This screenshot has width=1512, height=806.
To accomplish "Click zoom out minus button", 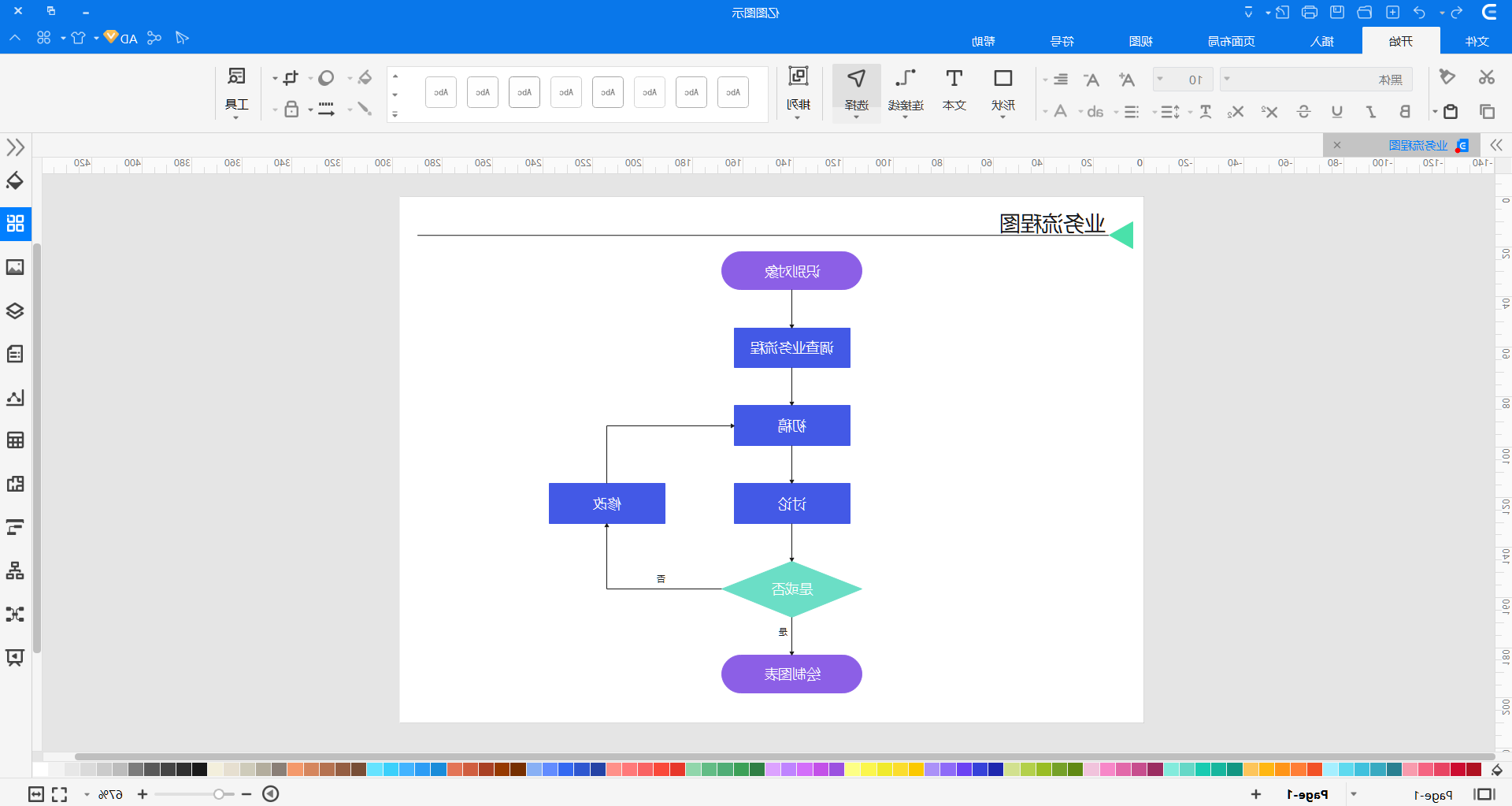I will [x=246, y=794].
